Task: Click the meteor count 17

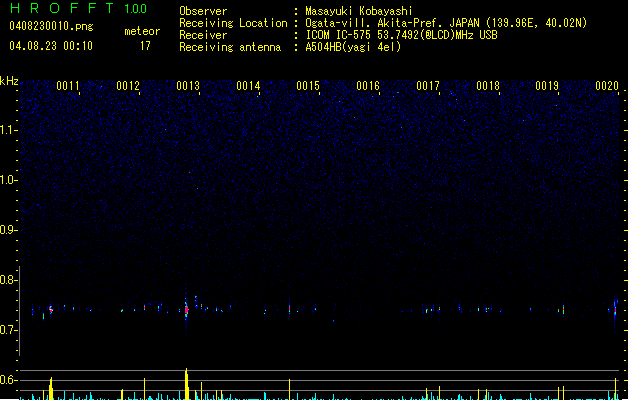Action: point(145,46)
